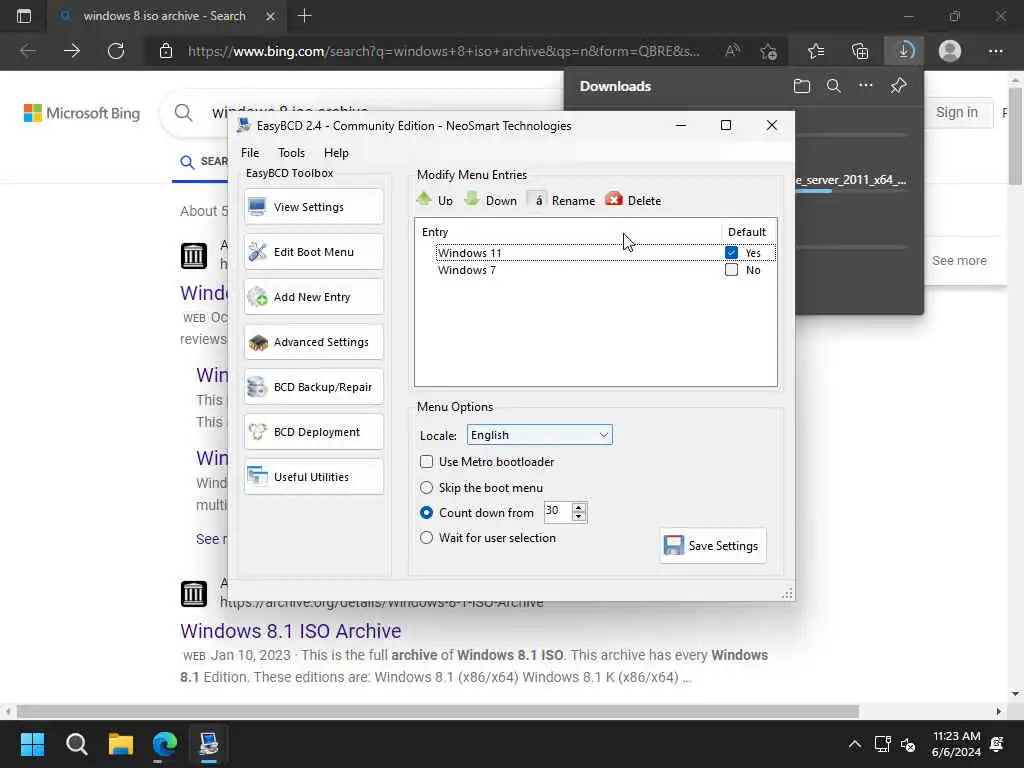This screenshot has height=768, width=1024.
Task: Check default checkbox for Windows 7
Action: tap(731, 270)
